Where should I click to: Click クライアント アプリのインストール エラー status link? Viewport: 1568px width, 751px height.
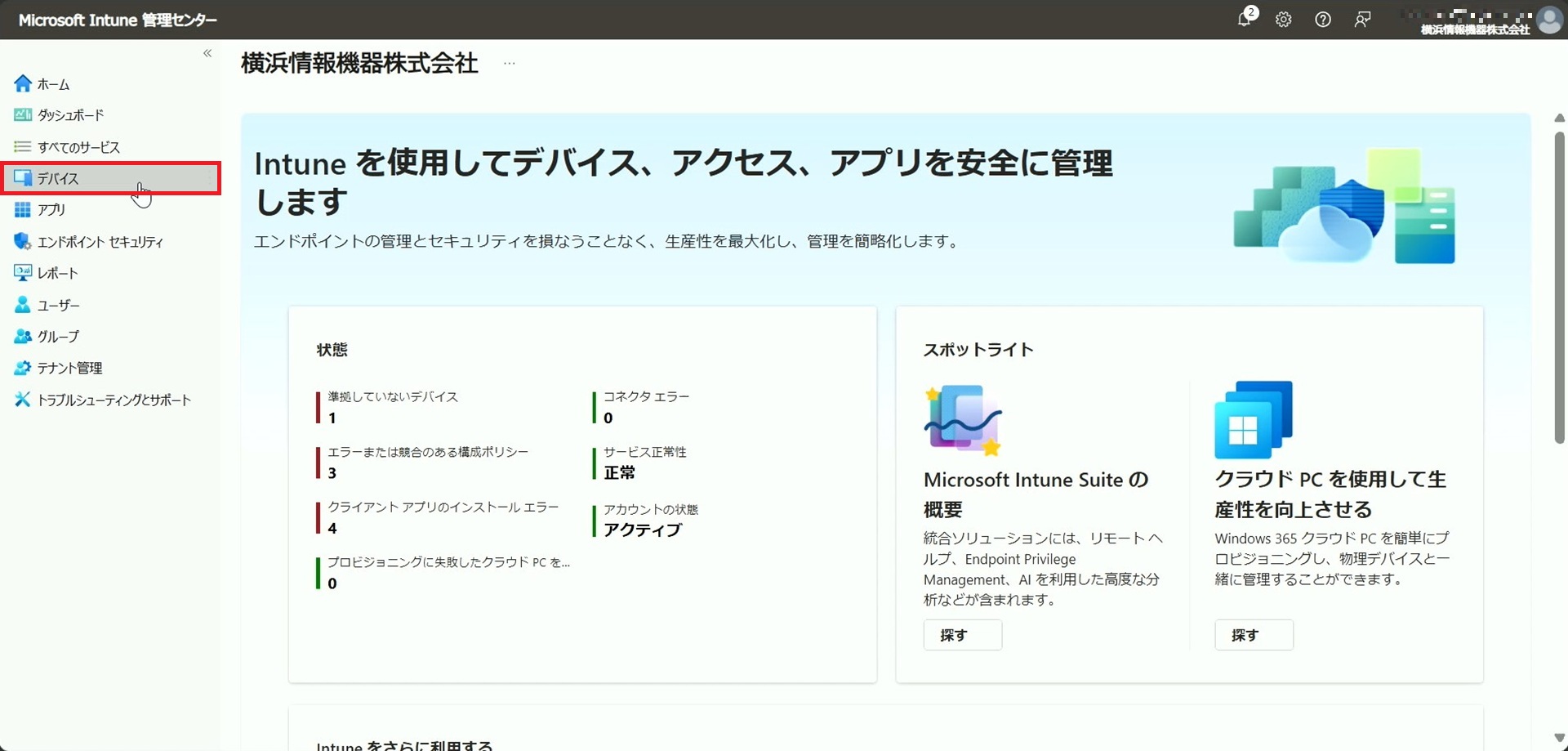point(443,507)
